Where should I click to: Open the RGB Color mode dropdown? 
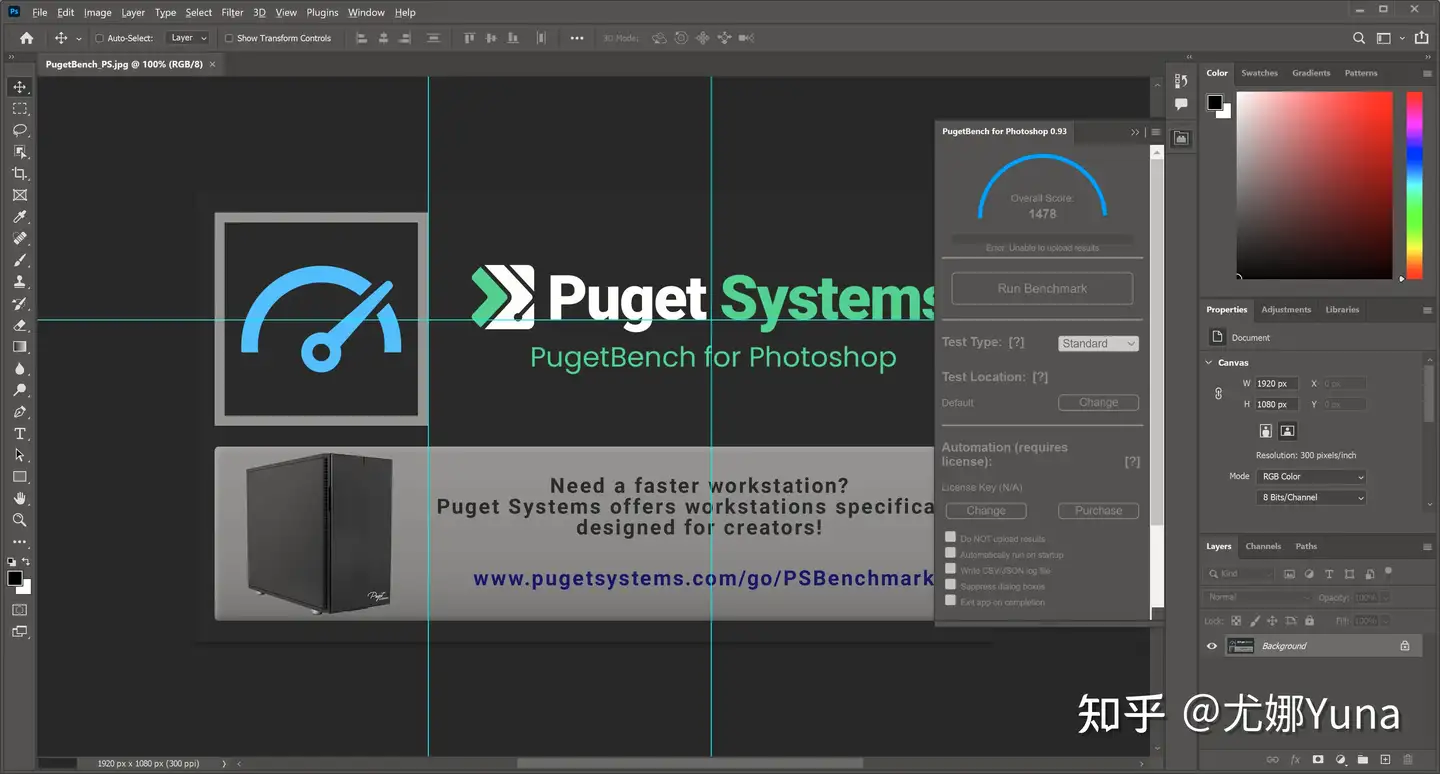pyautogui.click(x=1312, y=477)
